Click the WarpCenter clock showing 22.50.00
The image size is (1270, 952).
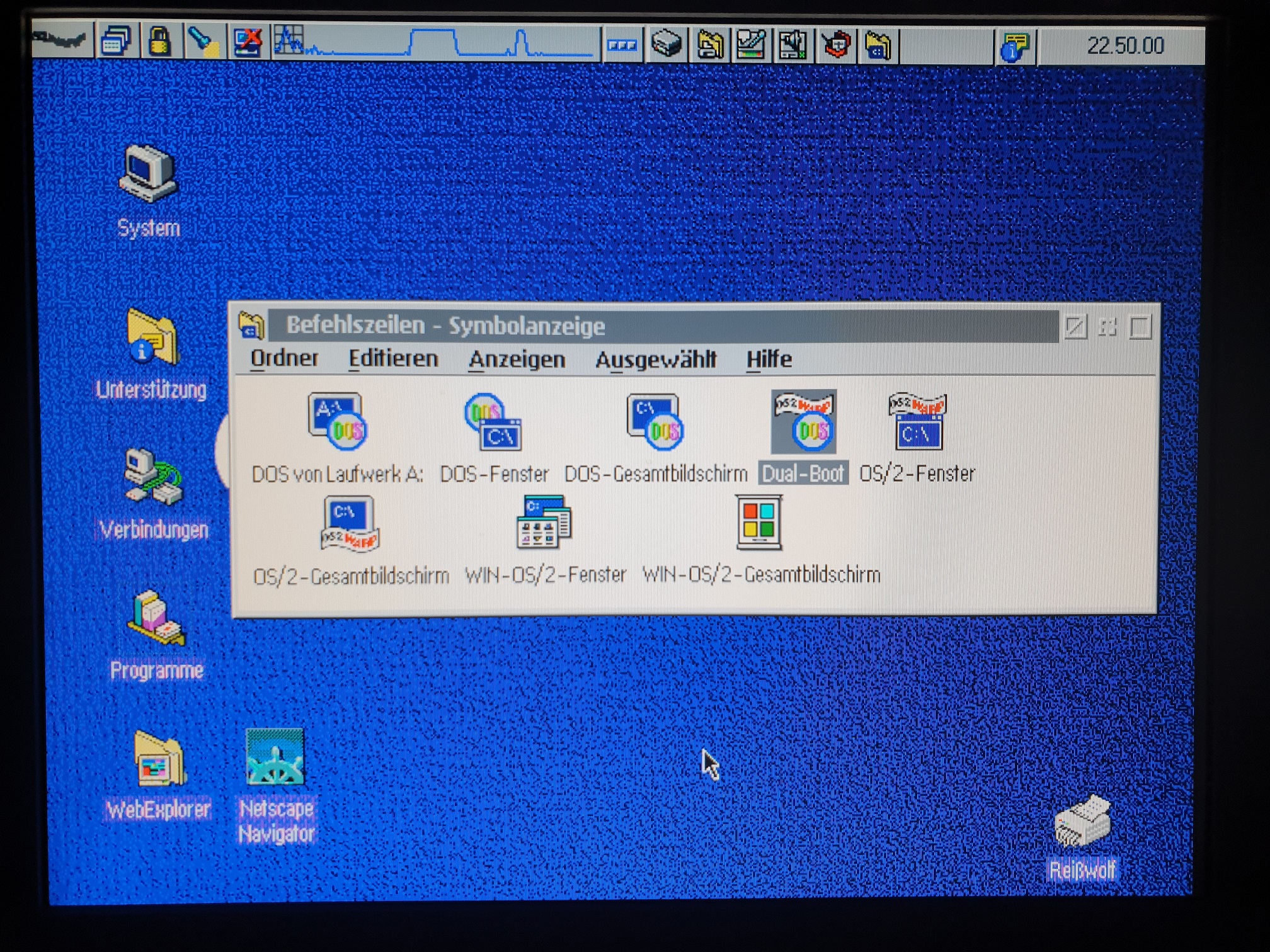tap(1125, 46)
